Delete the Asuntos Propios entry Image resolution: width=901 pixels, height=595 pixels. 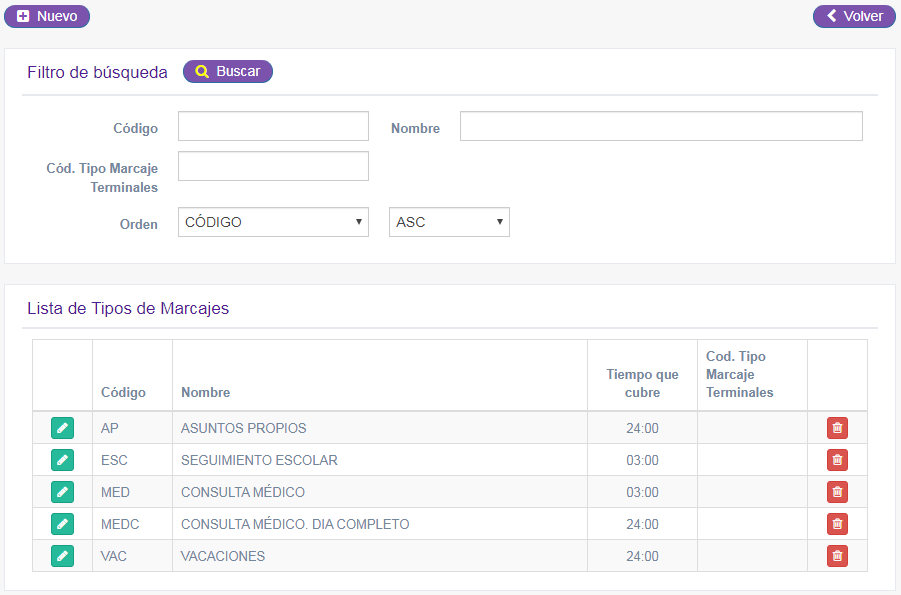pyautogui.click(x=837, y=428)
